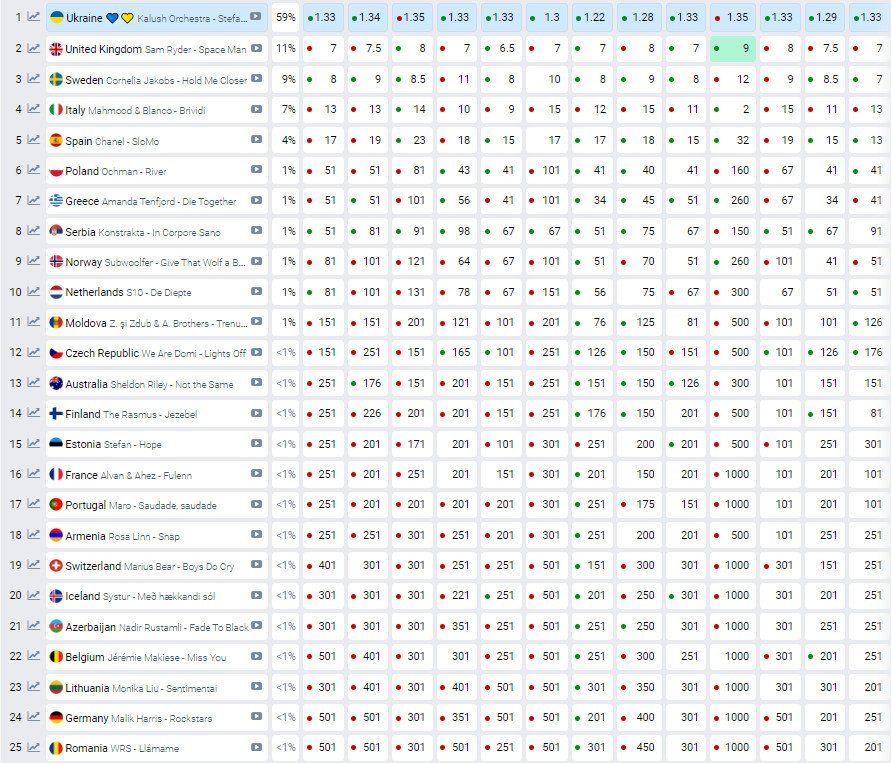Image resolution: width=891 pixels, height=763 pixels.
Task: Click the graph icon for Greece
Action: [x=34, y=200]
